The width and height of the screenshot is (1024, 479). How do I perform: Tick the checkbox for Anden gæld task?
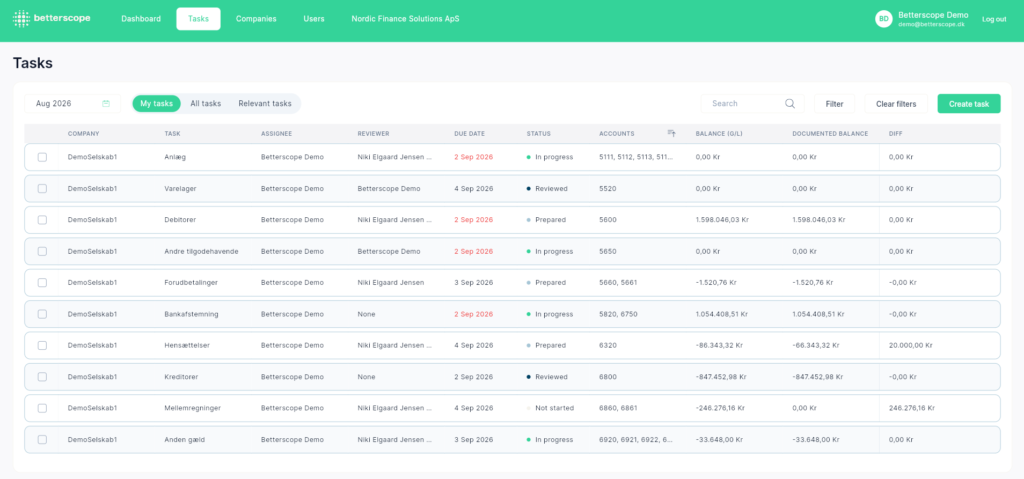click(42, 439)
